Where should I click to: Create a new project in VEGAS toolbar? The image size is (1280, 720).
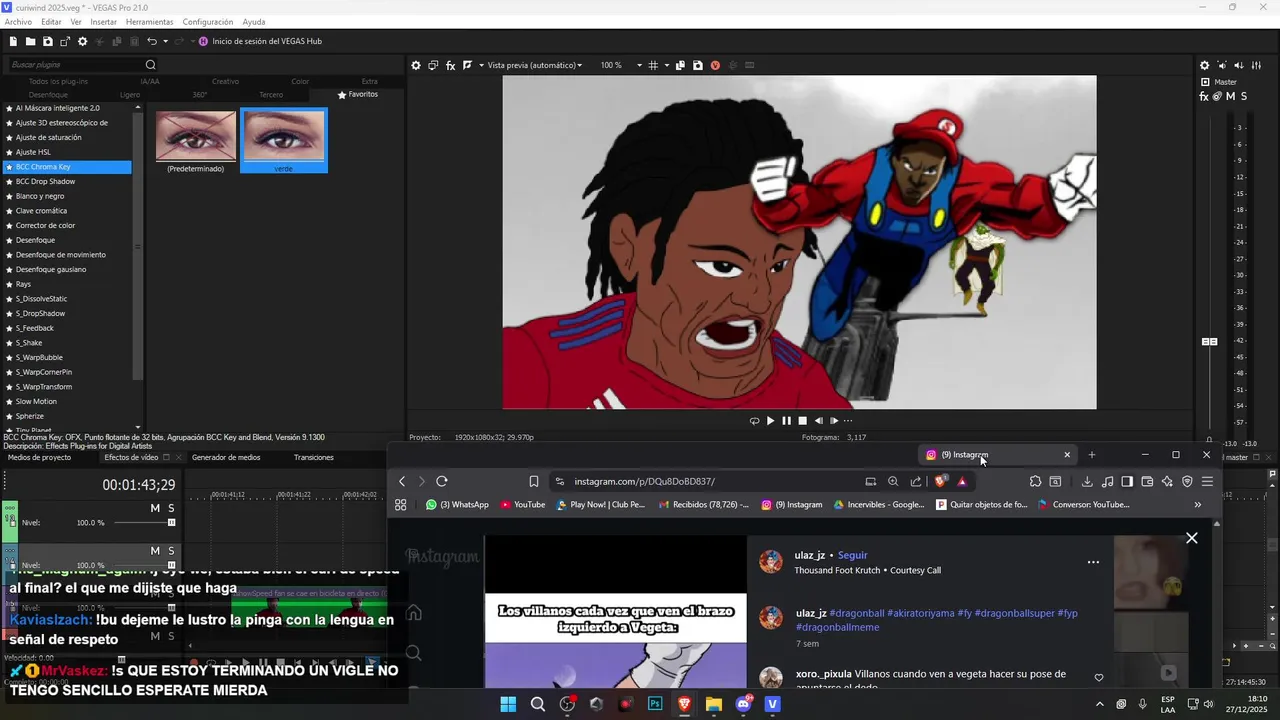click(13, 41)
